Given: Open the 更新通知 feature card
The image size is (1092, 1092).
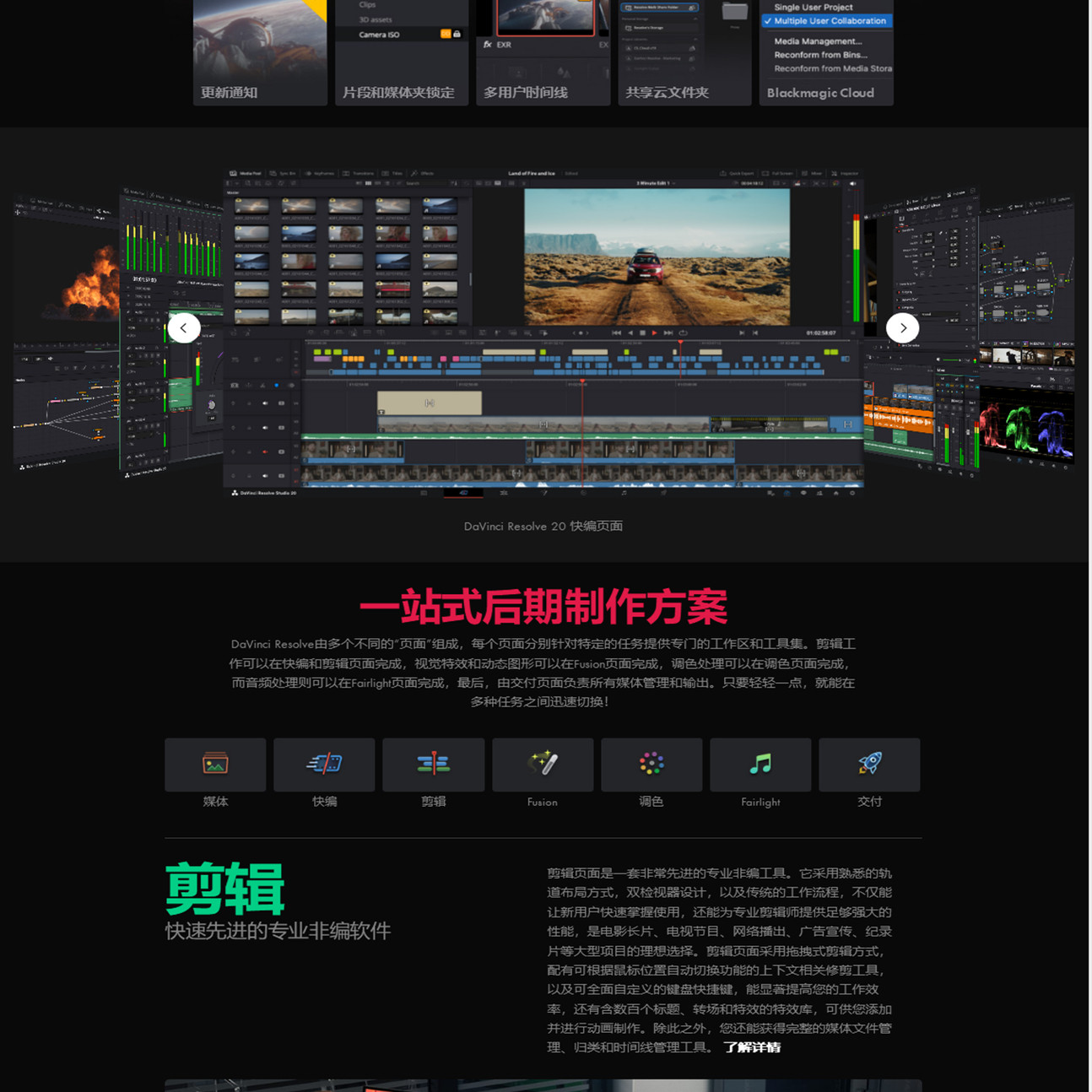Looking at the screenshot, I should tap(260, 52).
